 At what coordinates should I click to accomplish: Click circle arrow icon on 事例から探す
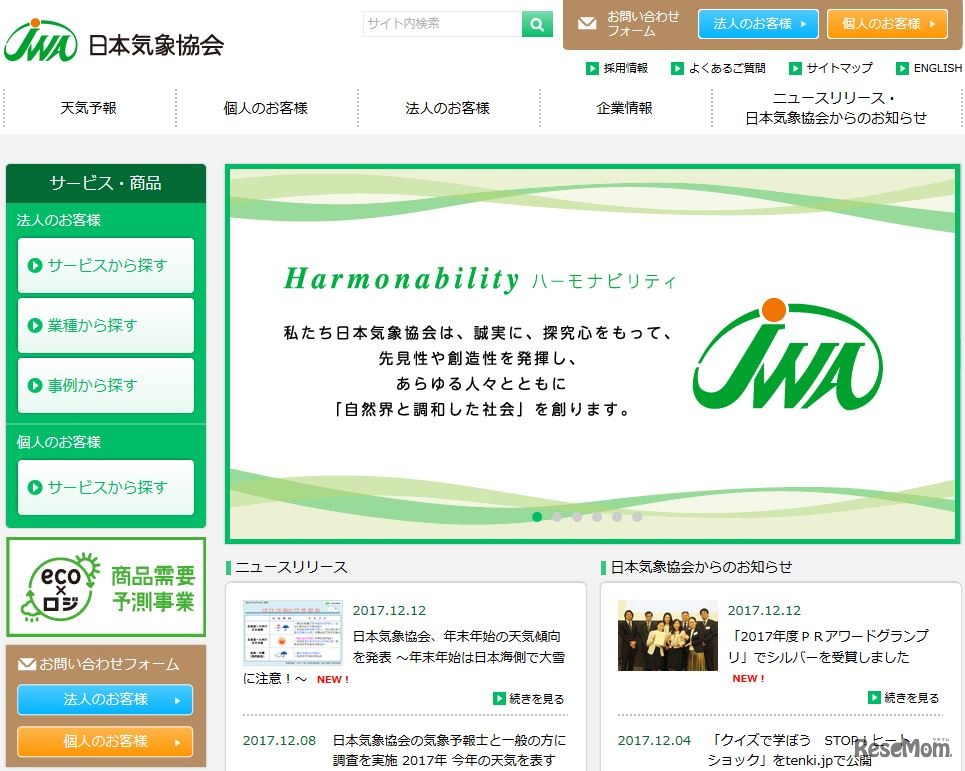(x=35, y=386)
